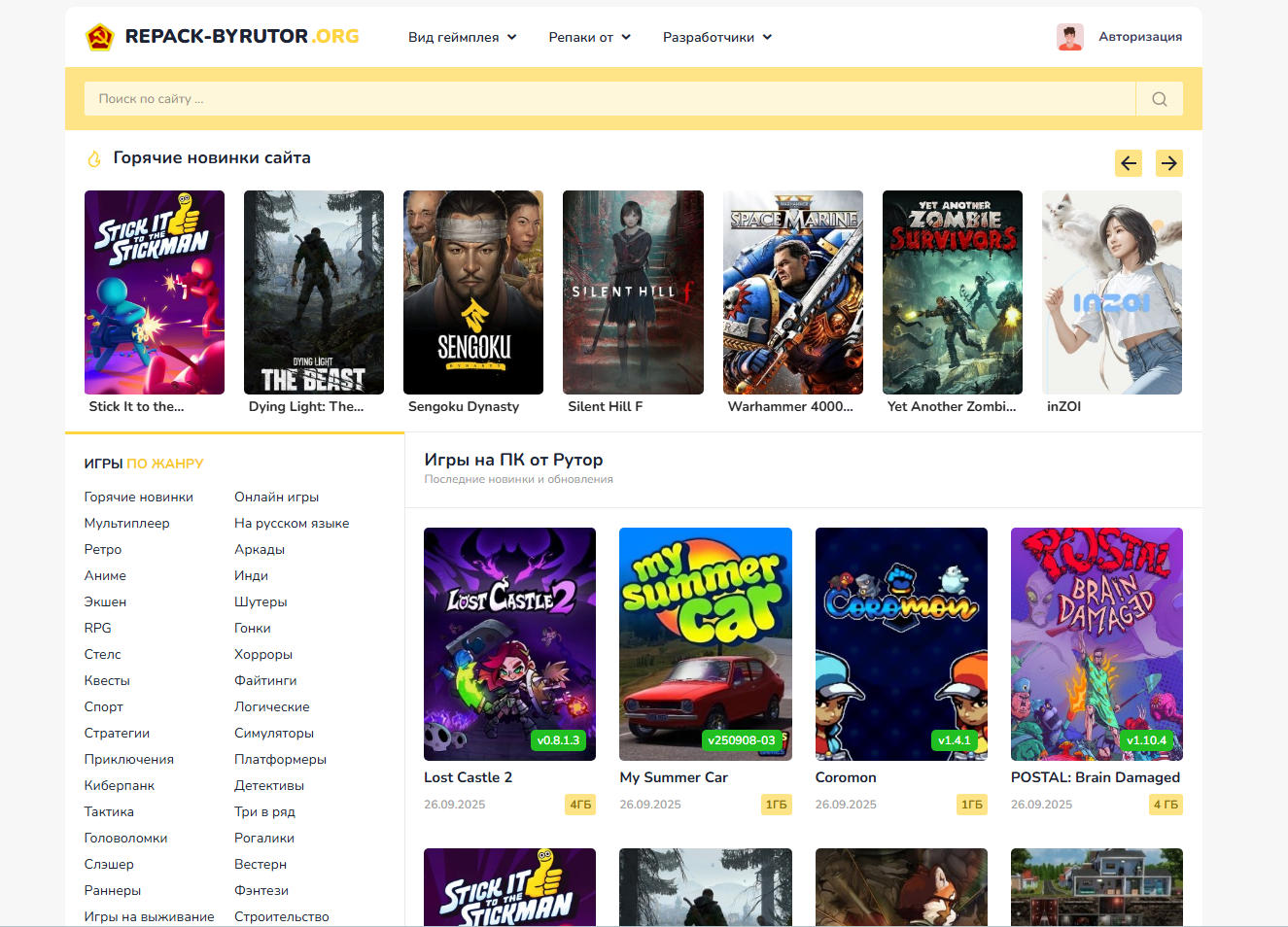
Task: Select the Приключения genre
Action: pyautogui.click(x=129, y=759)
